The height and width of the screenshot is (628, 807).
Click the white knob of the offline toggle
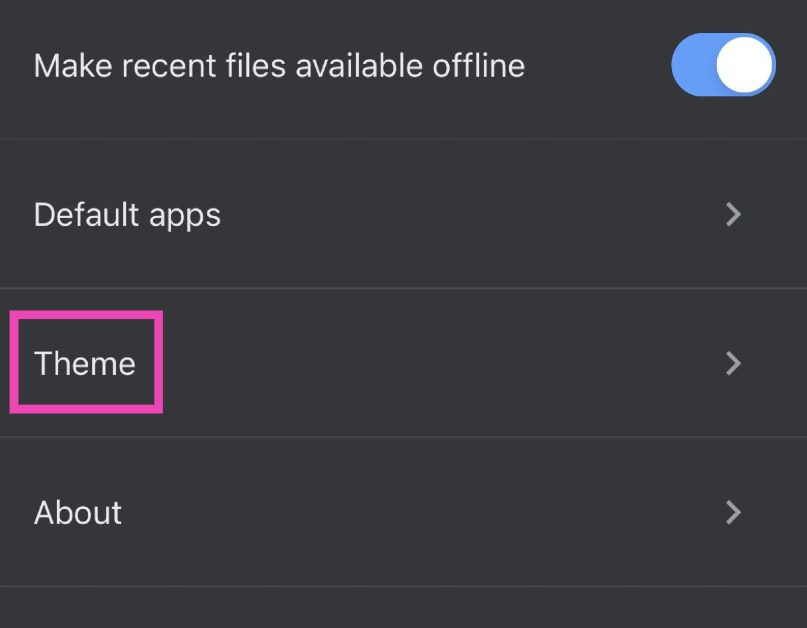pos(744,66)
